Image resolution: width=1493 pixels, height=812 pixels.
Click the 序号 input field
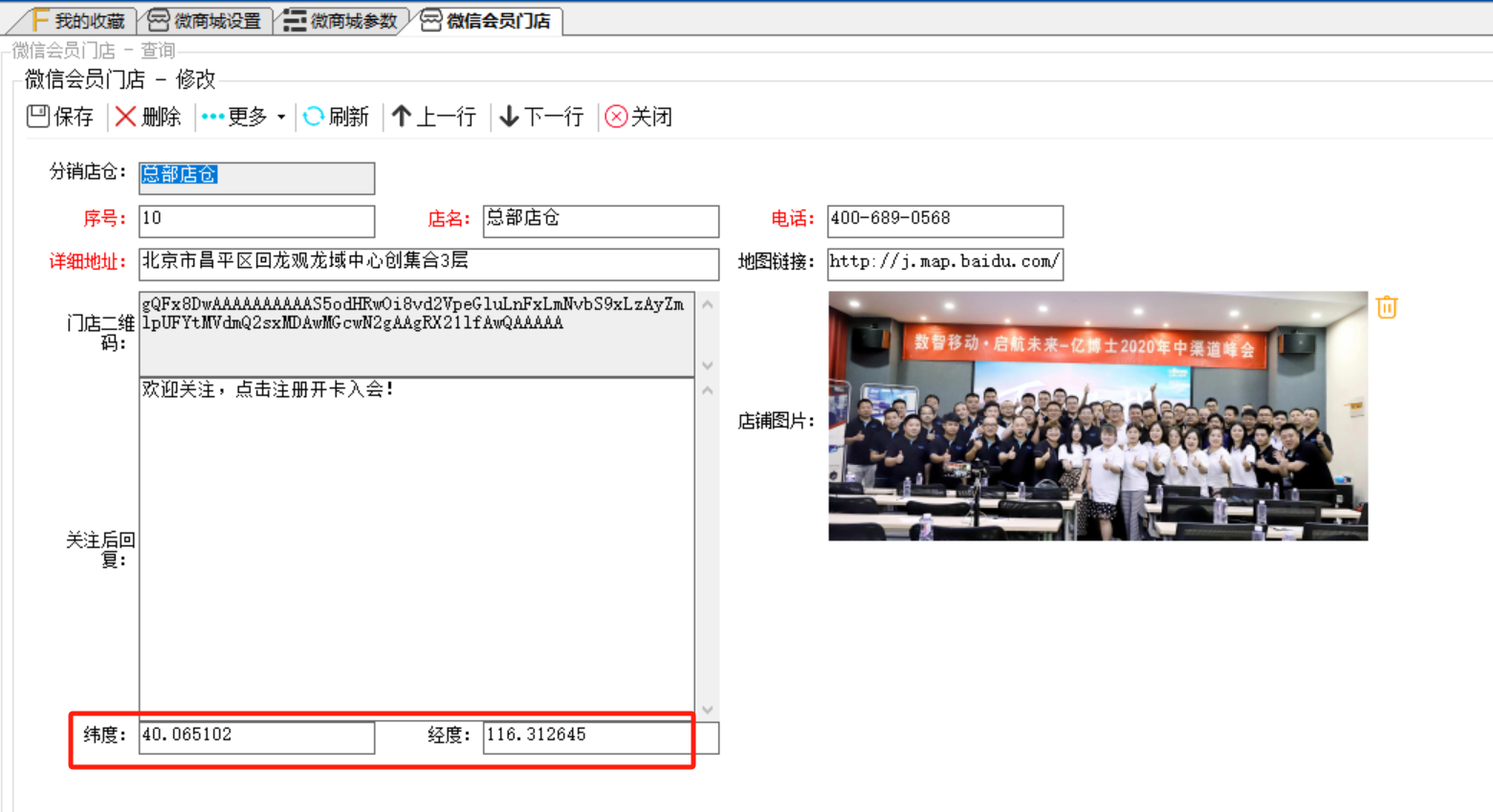[x=256, y=221]
